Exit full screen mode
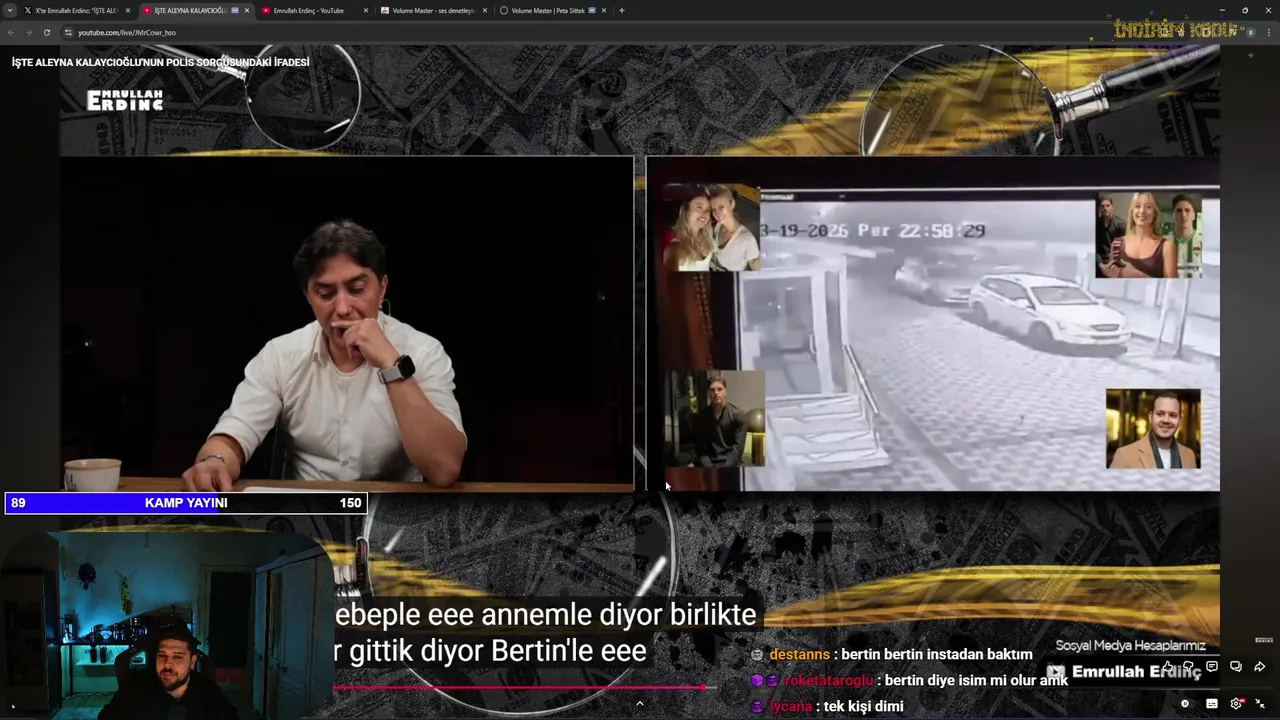 click(1260, 704)
